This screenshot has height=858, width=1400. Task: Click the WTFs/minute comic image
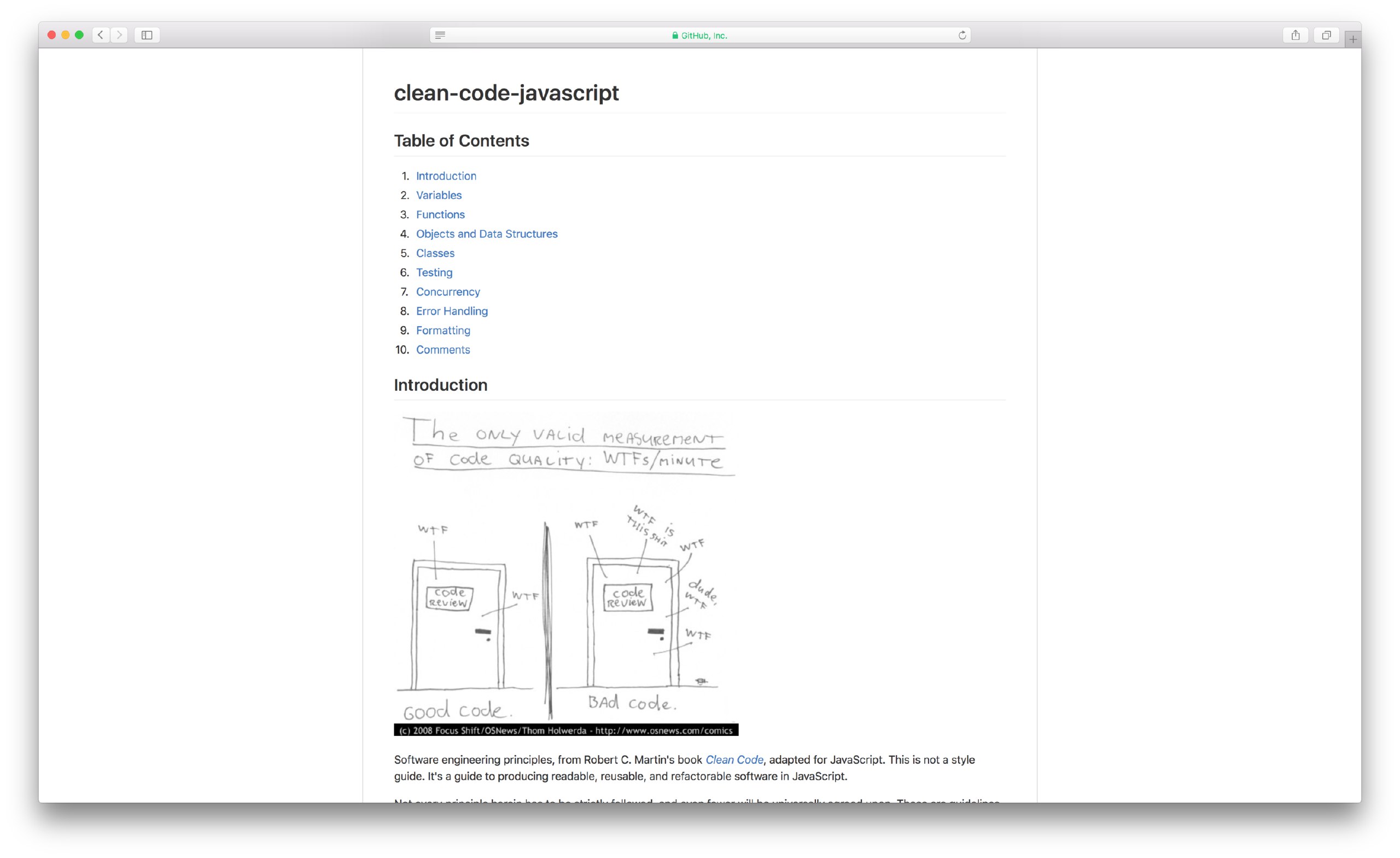click(566, 573)
